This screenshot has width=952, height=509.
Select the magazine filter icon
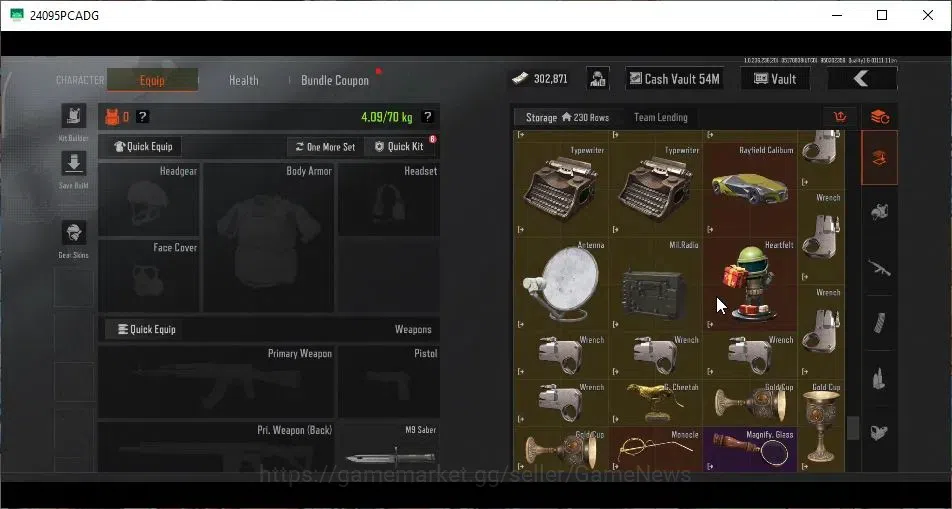coord(879,323)
